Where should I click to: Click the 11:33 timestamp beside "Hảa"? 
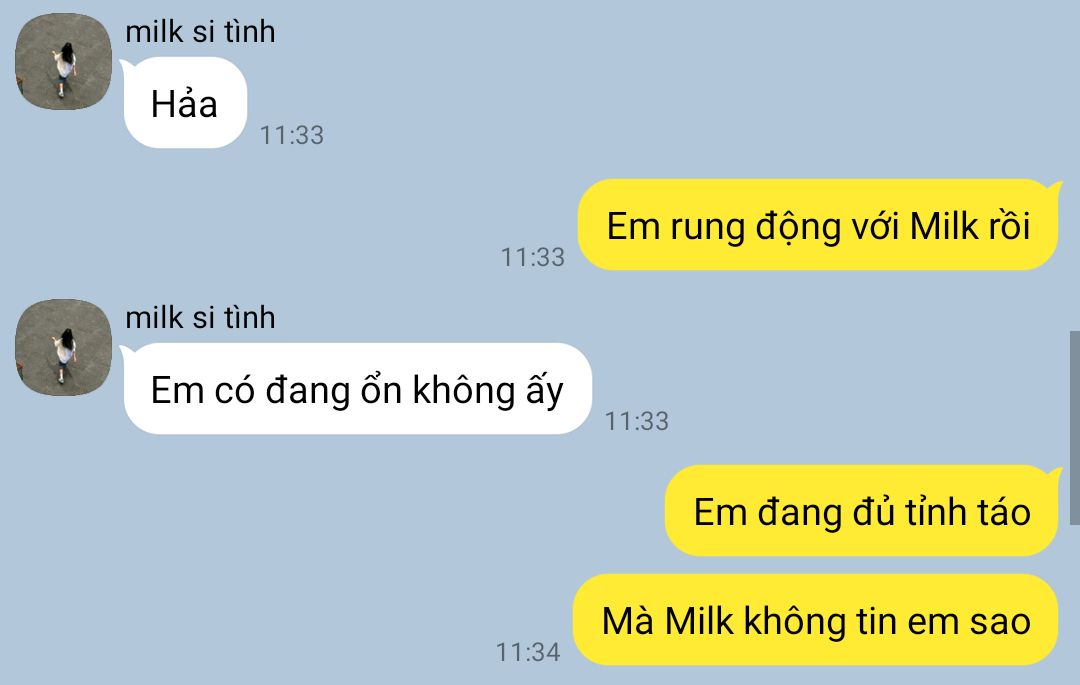292,135
